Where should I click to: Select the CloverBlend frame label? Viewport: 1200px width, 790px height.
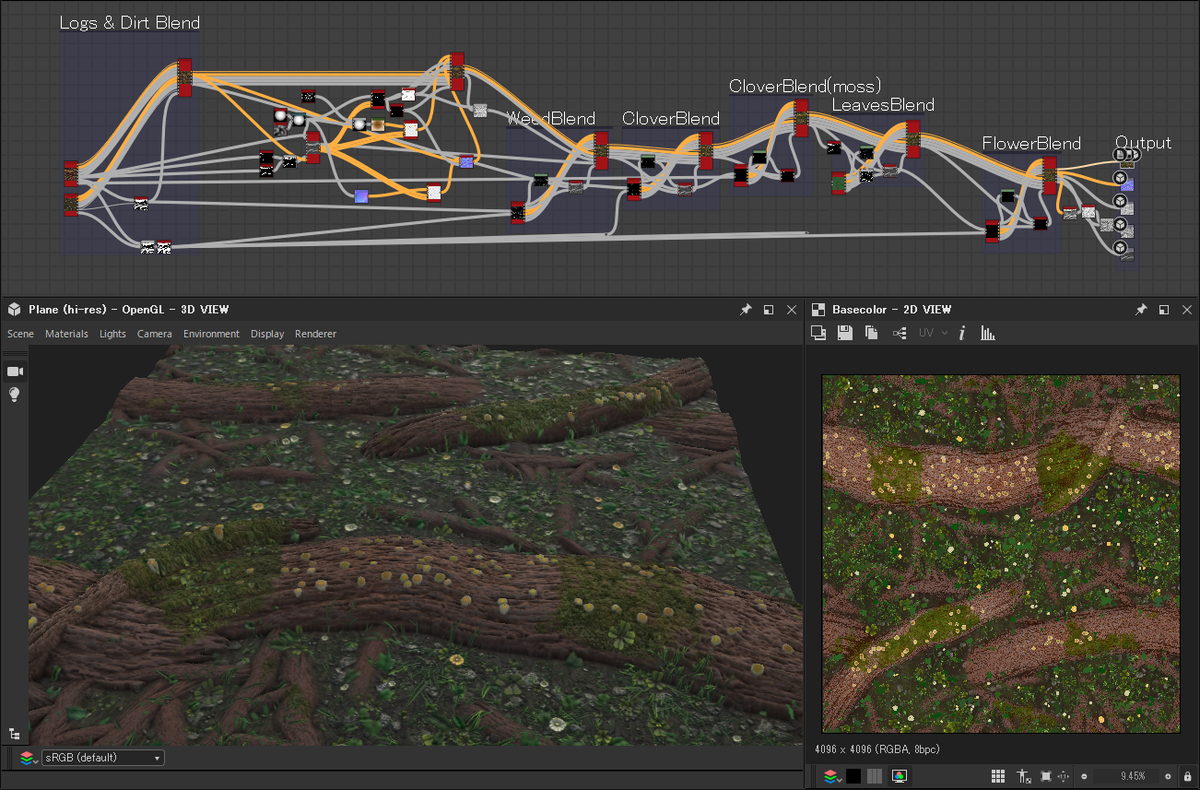[x=670, y=118]
